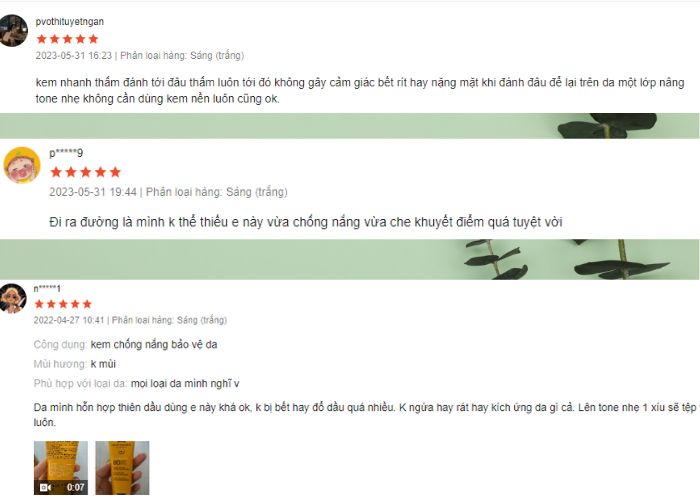The height and width of the screenshot is (500, 700).
Task: Open the pvothituyetngan username link
Action: 70,21
